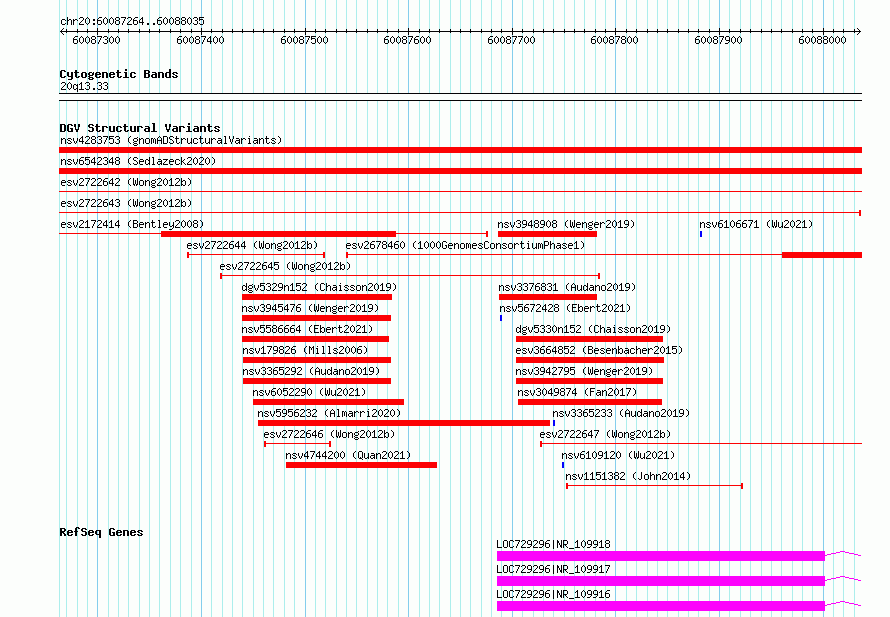Click nsv5672428 (Ebert2021) label

click(x=565, y=308)
